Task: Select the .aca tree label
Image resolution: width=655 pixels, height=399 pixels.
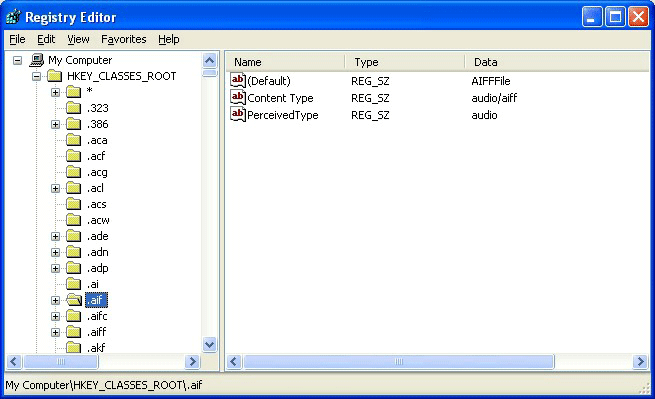Action: (x=97, y=140)
